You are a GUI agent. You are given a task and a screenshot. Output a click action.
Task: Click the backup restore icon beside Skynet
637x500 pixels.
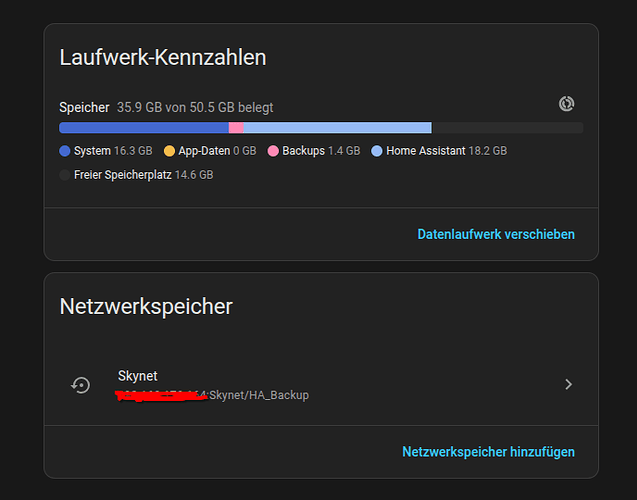[x=81, y=385]
